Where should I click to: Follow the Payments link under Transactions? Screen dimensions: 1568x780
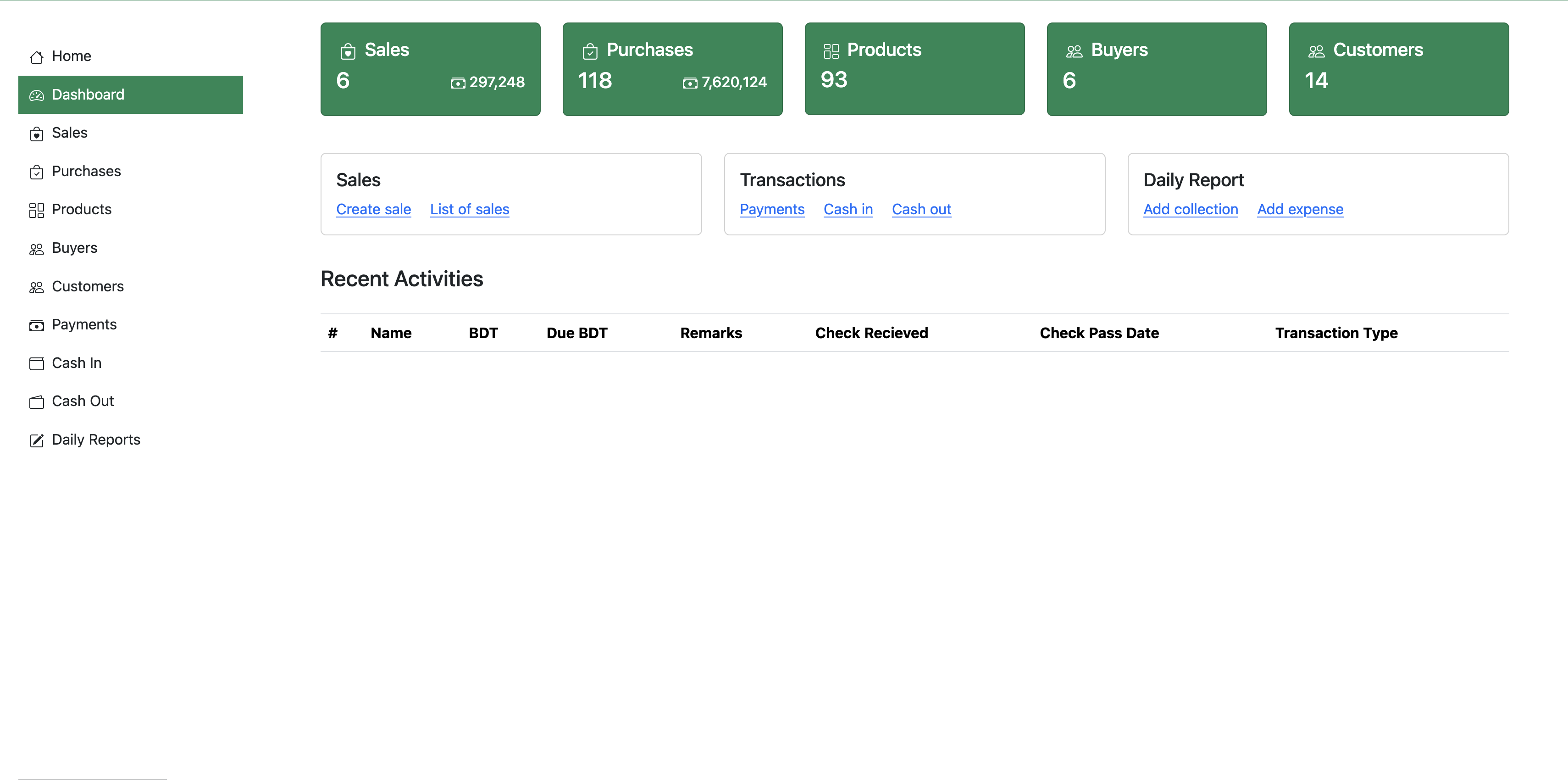[772, 210]
